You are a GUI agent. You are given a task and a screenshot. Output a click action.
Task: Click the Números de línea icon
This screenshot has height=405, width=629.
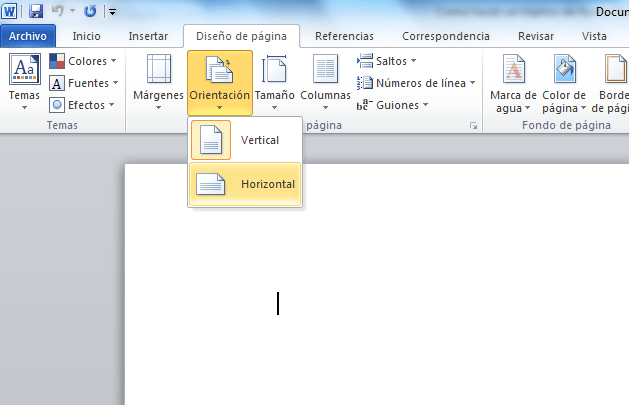pos(365,83)
